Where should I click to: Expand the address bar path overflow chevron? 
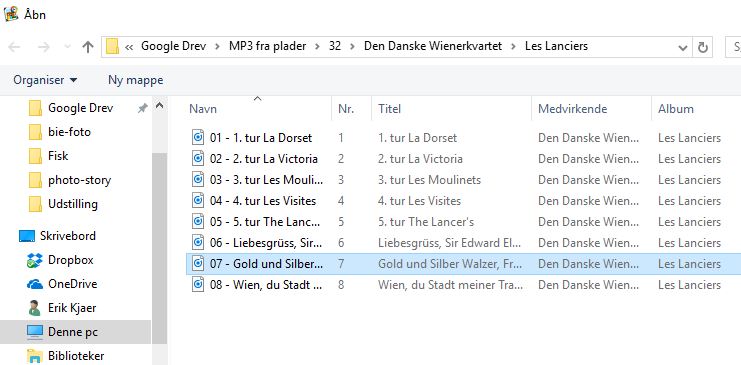[129, 47]
